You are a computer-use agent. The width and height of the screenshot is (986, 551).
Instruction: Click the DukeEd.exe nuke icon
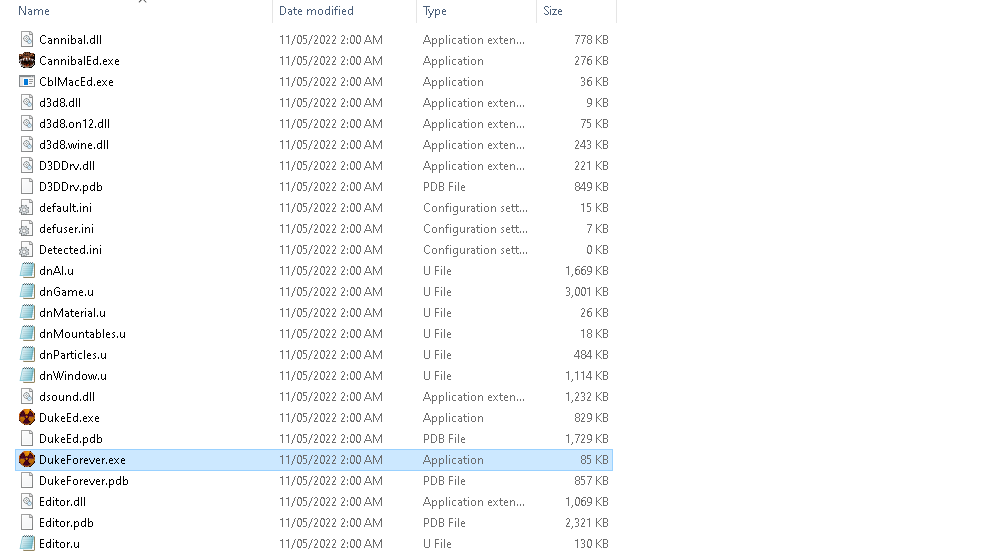tap(27, 418)
